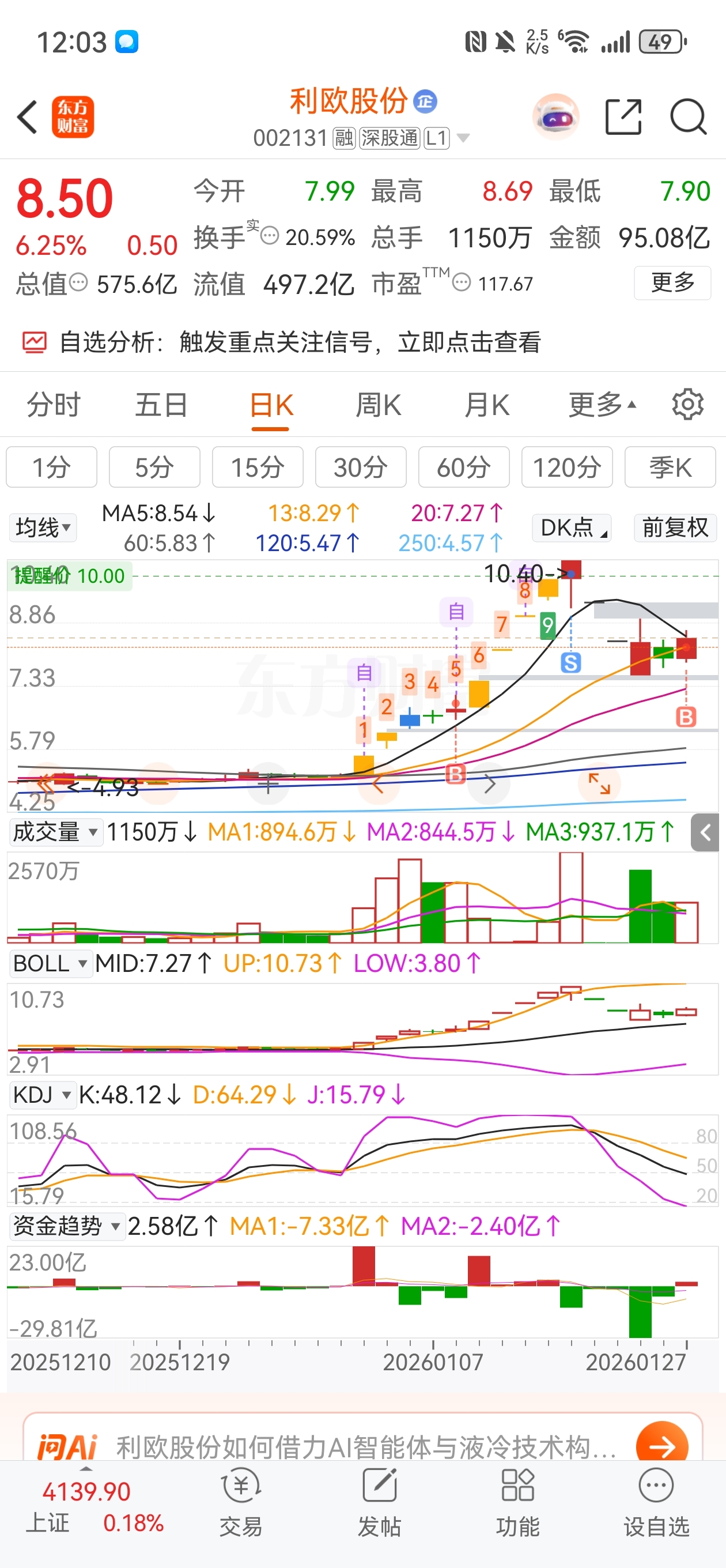Tap the info icon next to 总值

pos(78,282)
